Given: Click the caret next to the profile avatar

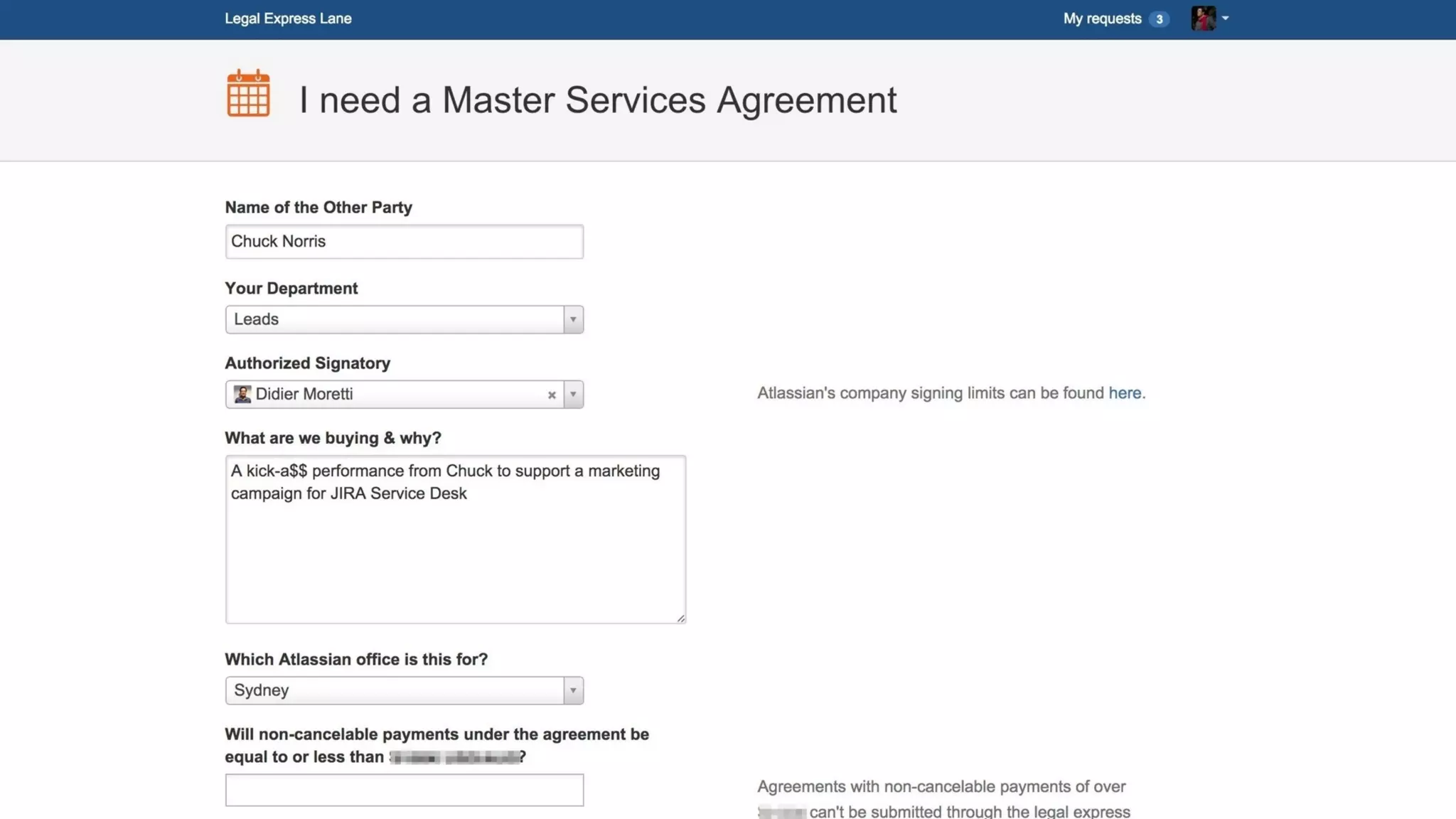Looking at the screenshot, I should (1225, 18).
